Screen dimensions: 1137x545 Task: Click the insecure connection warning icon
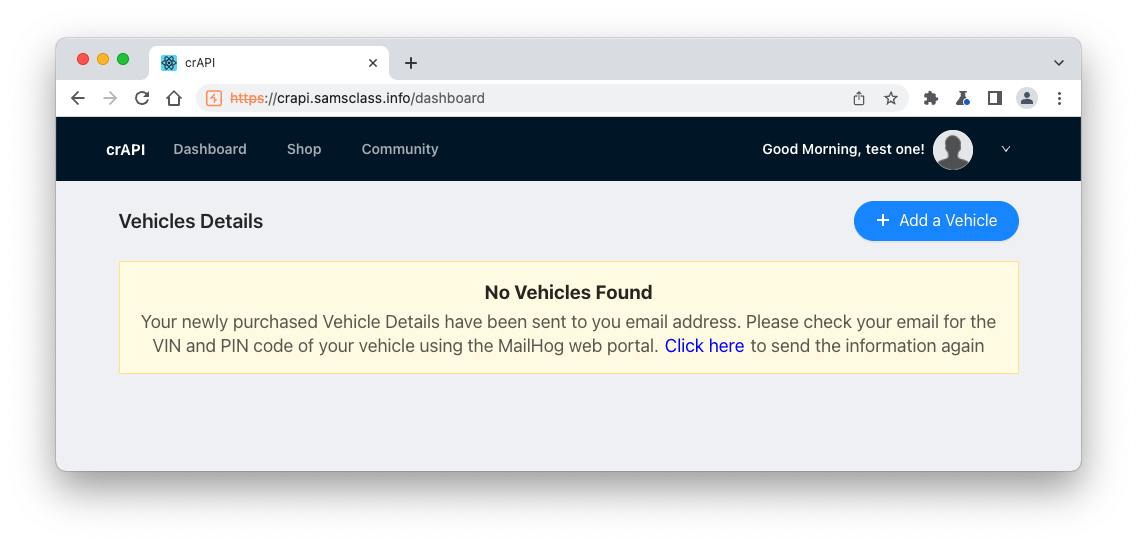tap(213, 98)
